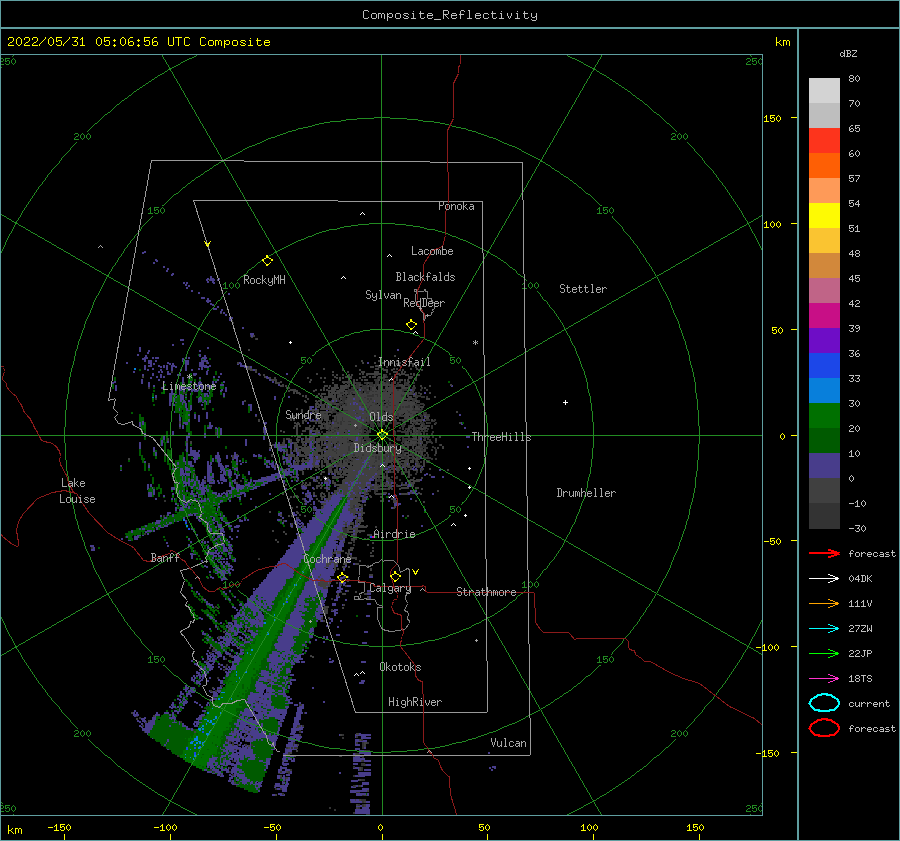This screenshot has height=841, width=900.
Task: Select the Olds label
Action: [x=381, y=417]
